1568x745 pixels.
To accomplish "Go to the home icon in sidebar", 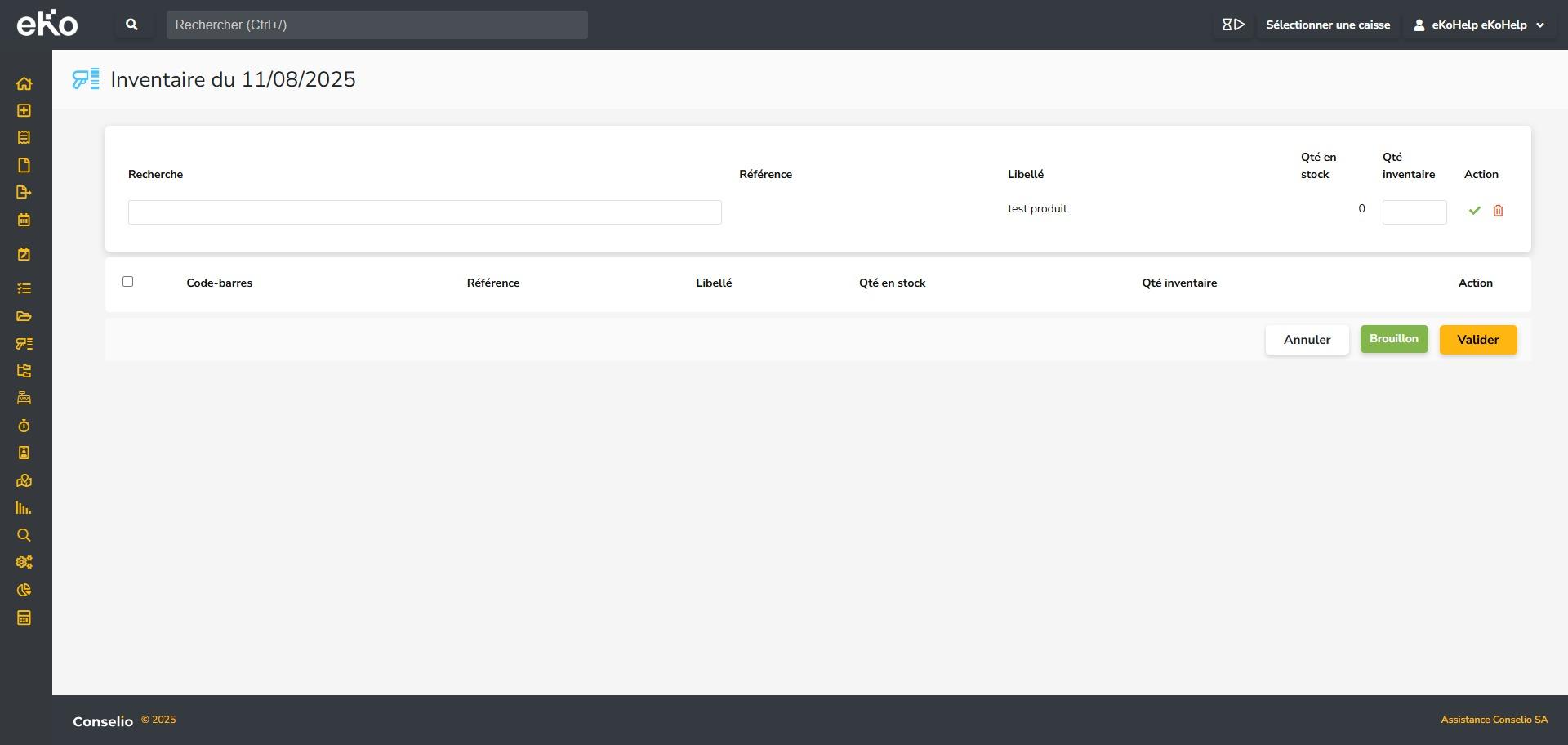I will coord(24,83).
